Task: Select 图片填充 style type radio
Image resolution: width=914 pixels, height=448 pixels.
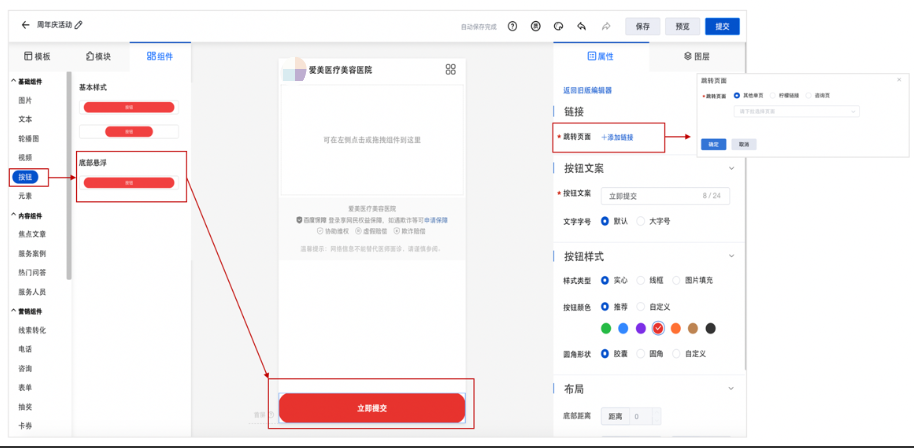Action: coord(676,280)
